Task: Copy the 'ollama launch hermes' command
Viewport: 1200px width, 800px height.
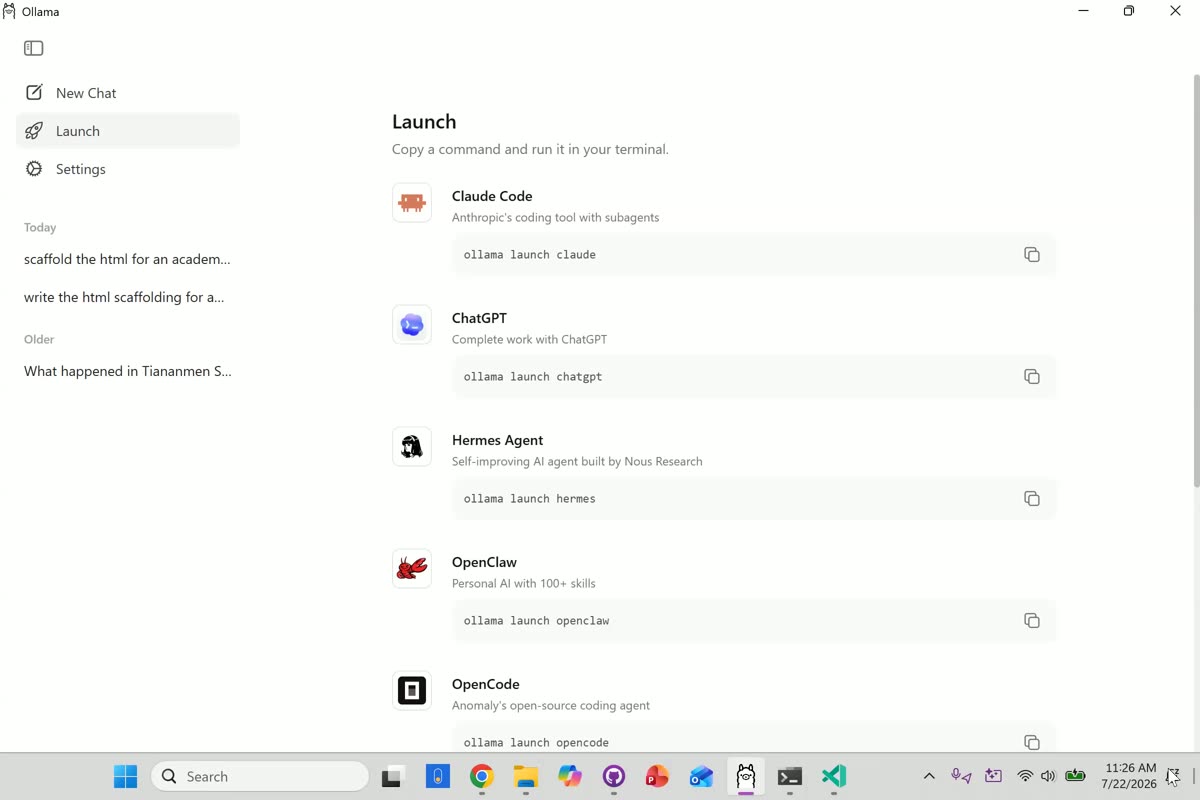Action: coord(1032,499)
